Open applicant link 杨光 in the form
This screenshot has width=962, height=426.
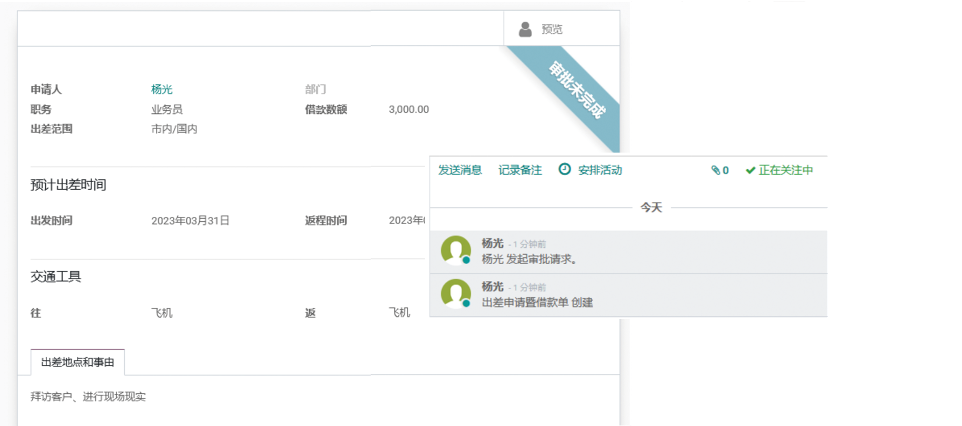click(x=162, y=89)
